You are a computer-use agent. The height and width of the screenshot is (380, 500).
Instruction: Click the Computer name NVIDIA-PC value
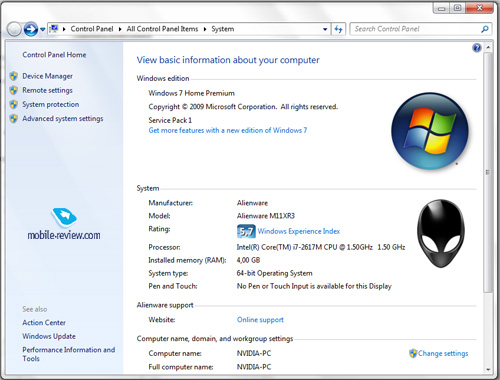254,353
